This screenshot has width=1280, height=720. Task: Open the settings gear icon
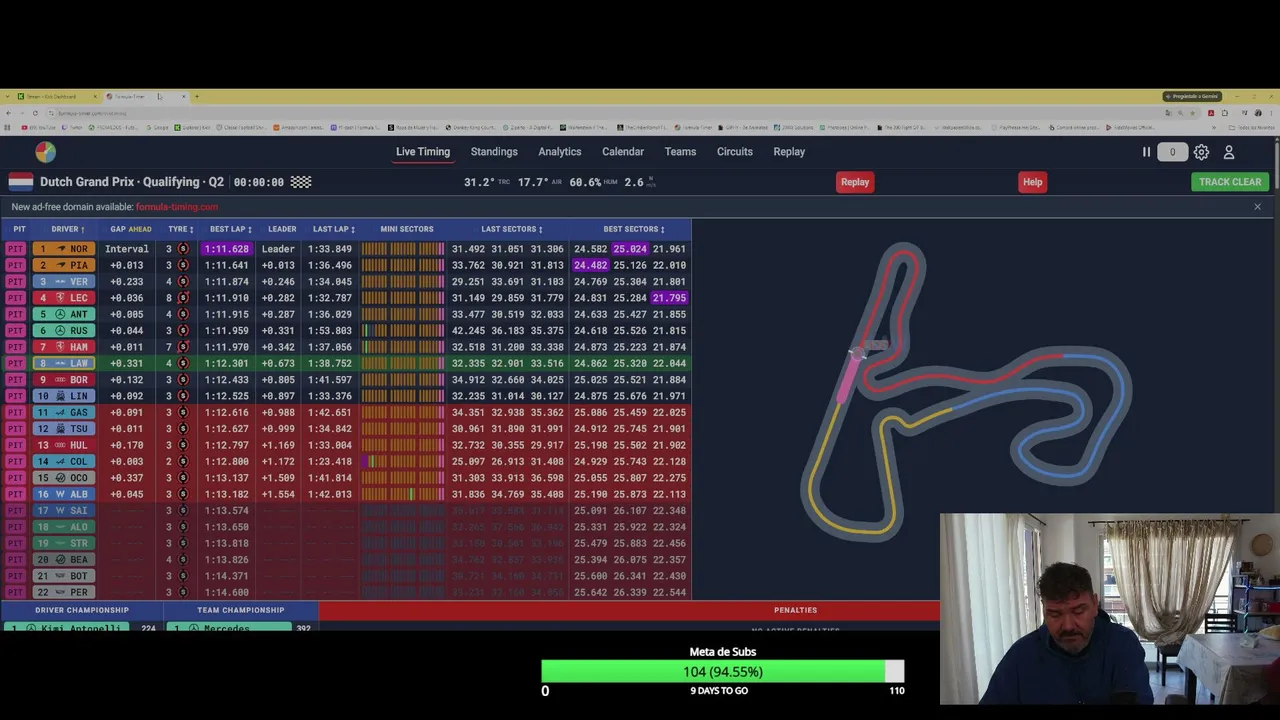[x=1201, y=152]
